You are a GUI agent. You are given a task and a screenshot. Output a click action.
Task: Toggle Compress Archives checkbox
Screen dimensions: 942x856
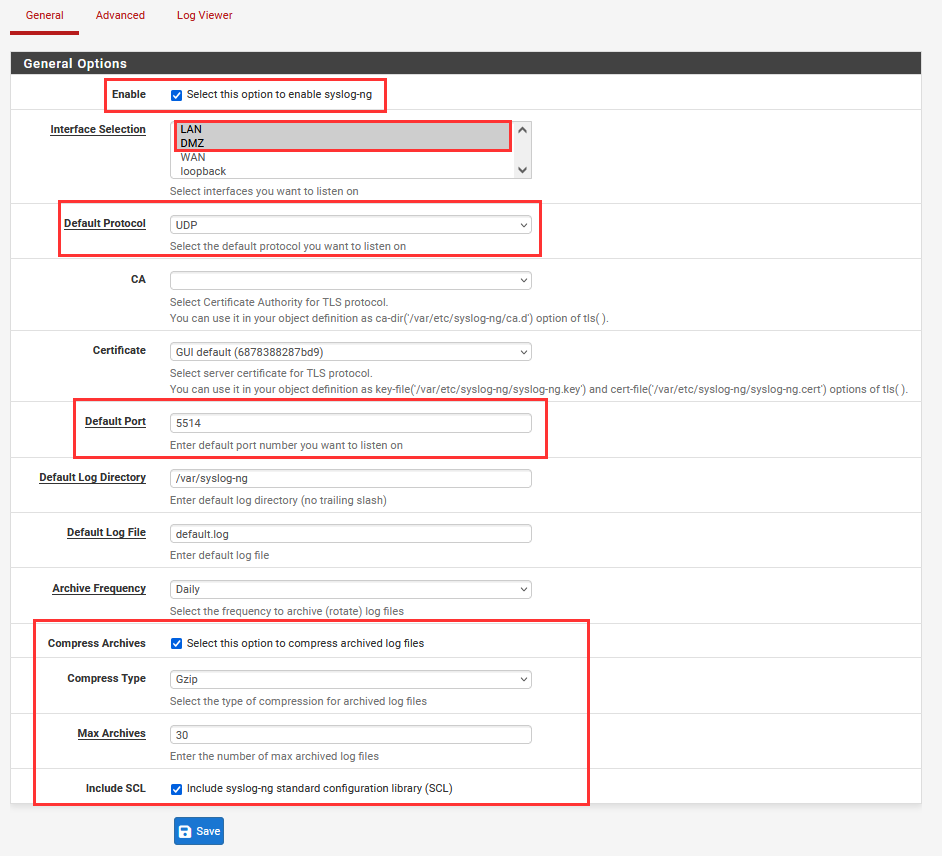177,643
